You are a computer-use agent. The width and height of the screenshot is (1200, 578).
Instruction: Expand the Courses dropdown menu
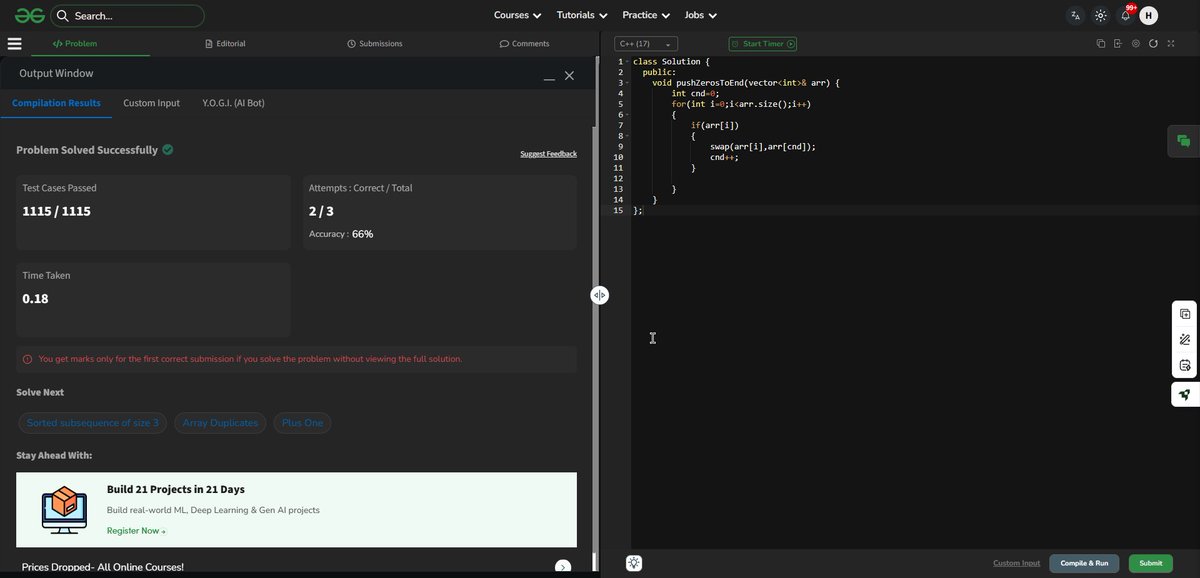tap(517, 15)
